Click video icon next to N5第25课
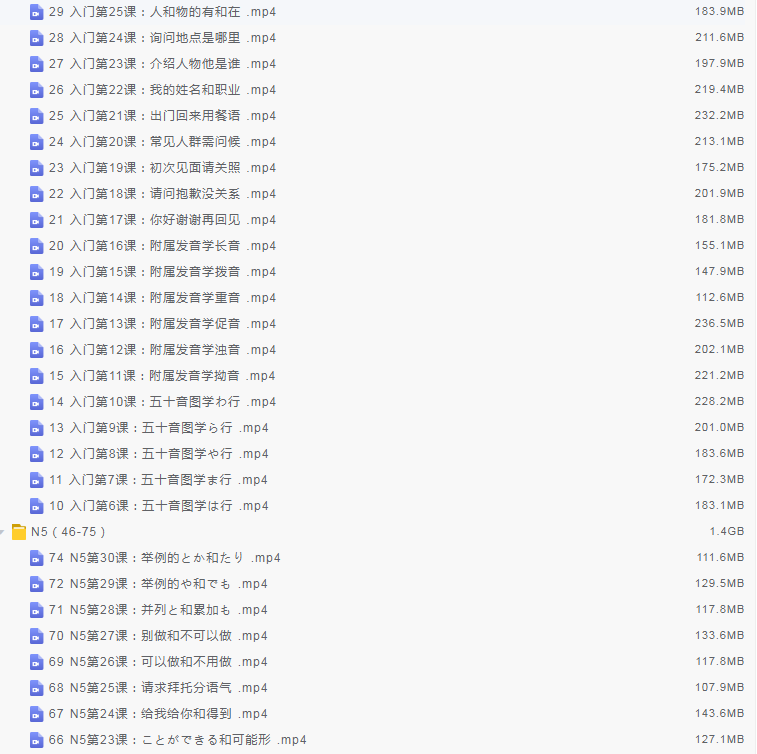The image size is (757, 754). point(37,688)
